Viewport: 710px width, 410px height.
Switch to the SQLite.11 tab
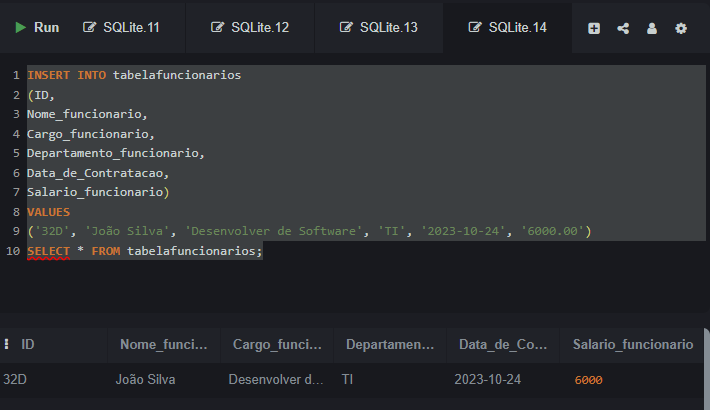pos(131,28)
